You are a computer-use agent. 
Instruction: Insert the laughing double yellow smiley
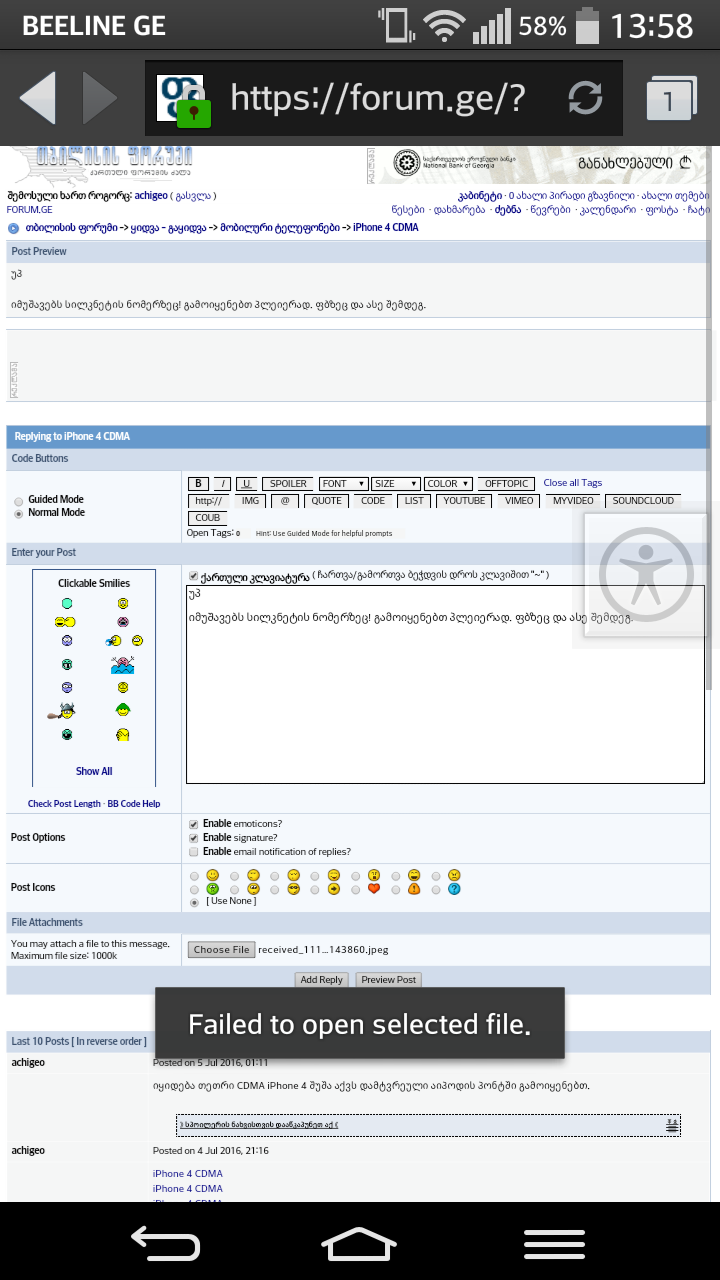[66, 622]
